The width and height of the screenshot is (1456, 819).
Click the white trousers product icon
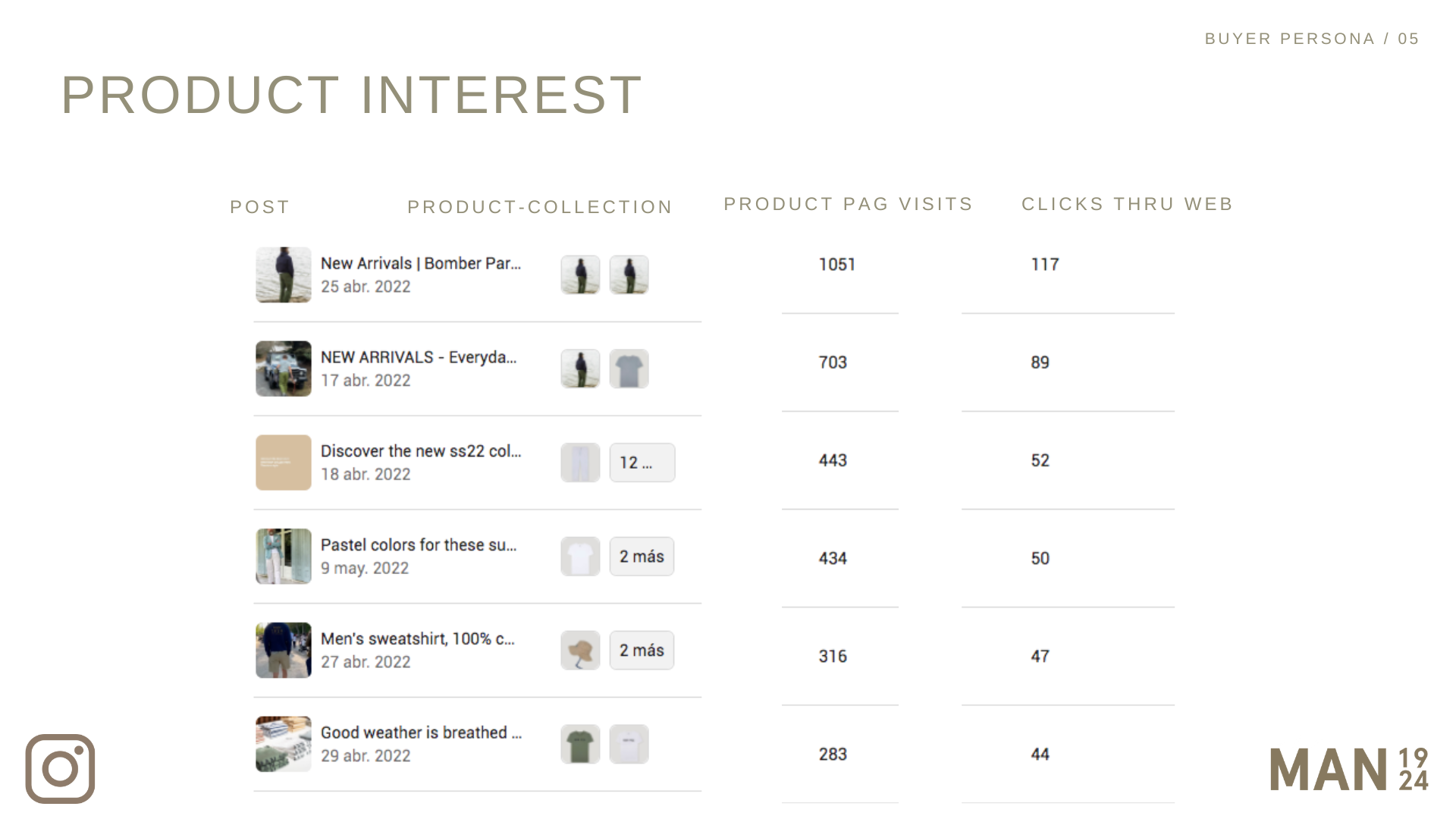(x=580, y=463)
